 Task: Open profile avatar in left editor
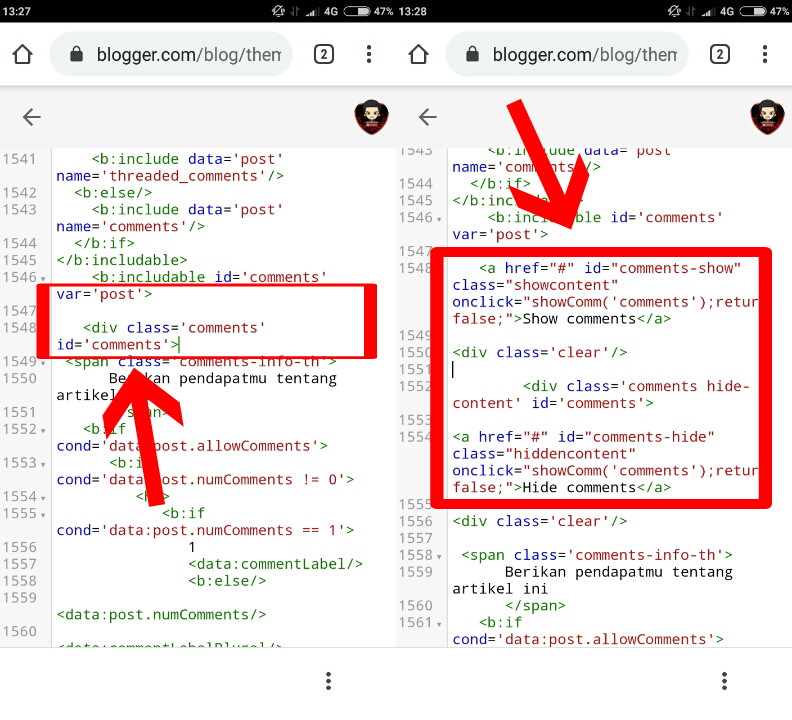[x=372, y=117]
